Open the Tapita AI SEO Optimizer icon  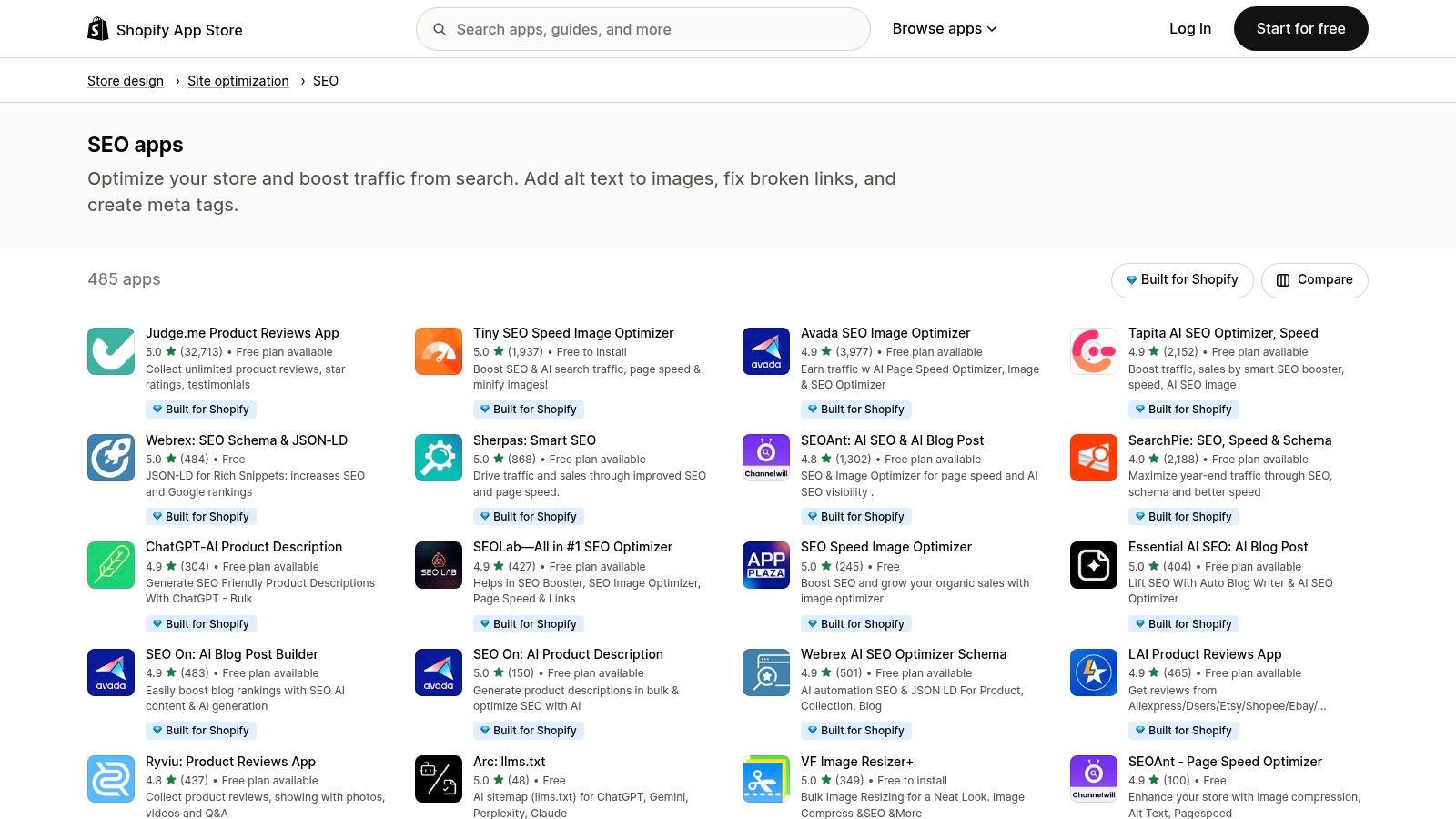point(1094,350)
